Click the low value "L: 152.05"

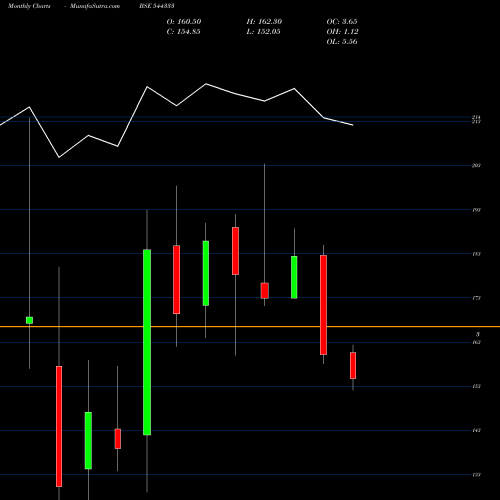(264, 32)
